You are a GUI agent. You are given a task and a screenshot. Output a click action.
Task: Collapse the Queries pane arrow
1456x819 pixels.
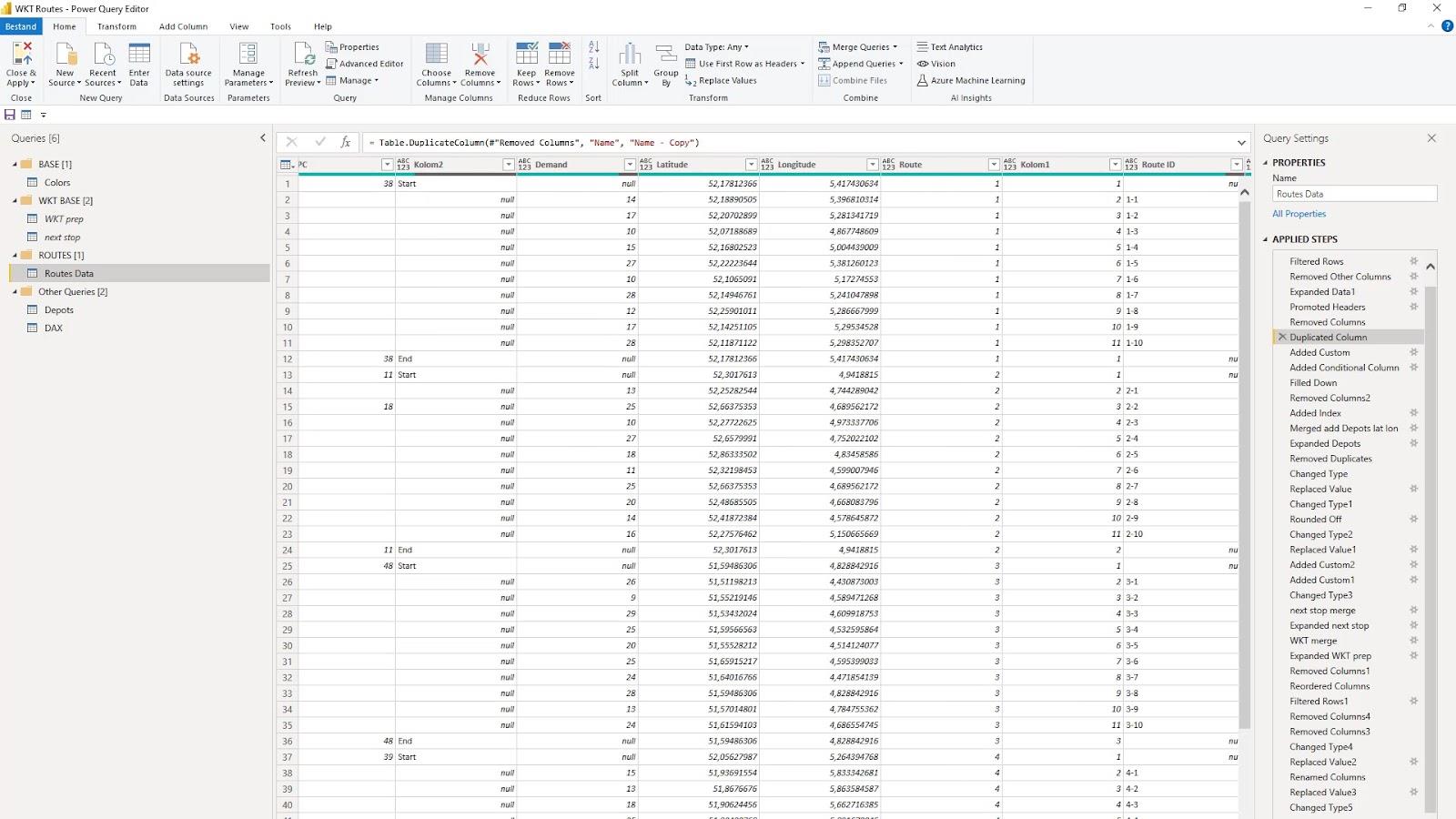click(263, 138)
